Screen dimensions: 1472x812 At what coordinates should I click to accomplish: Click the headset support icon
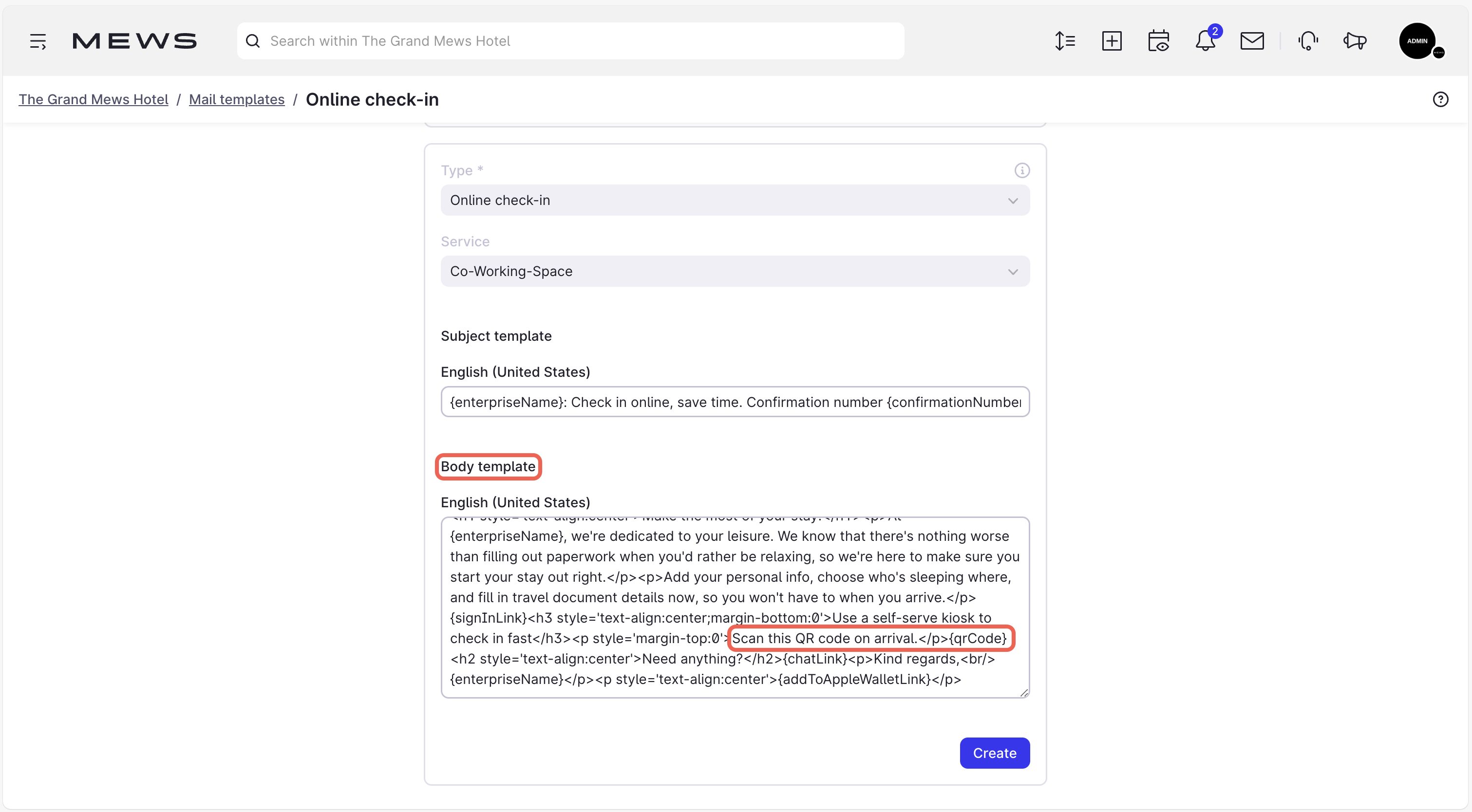point(1308,41)
